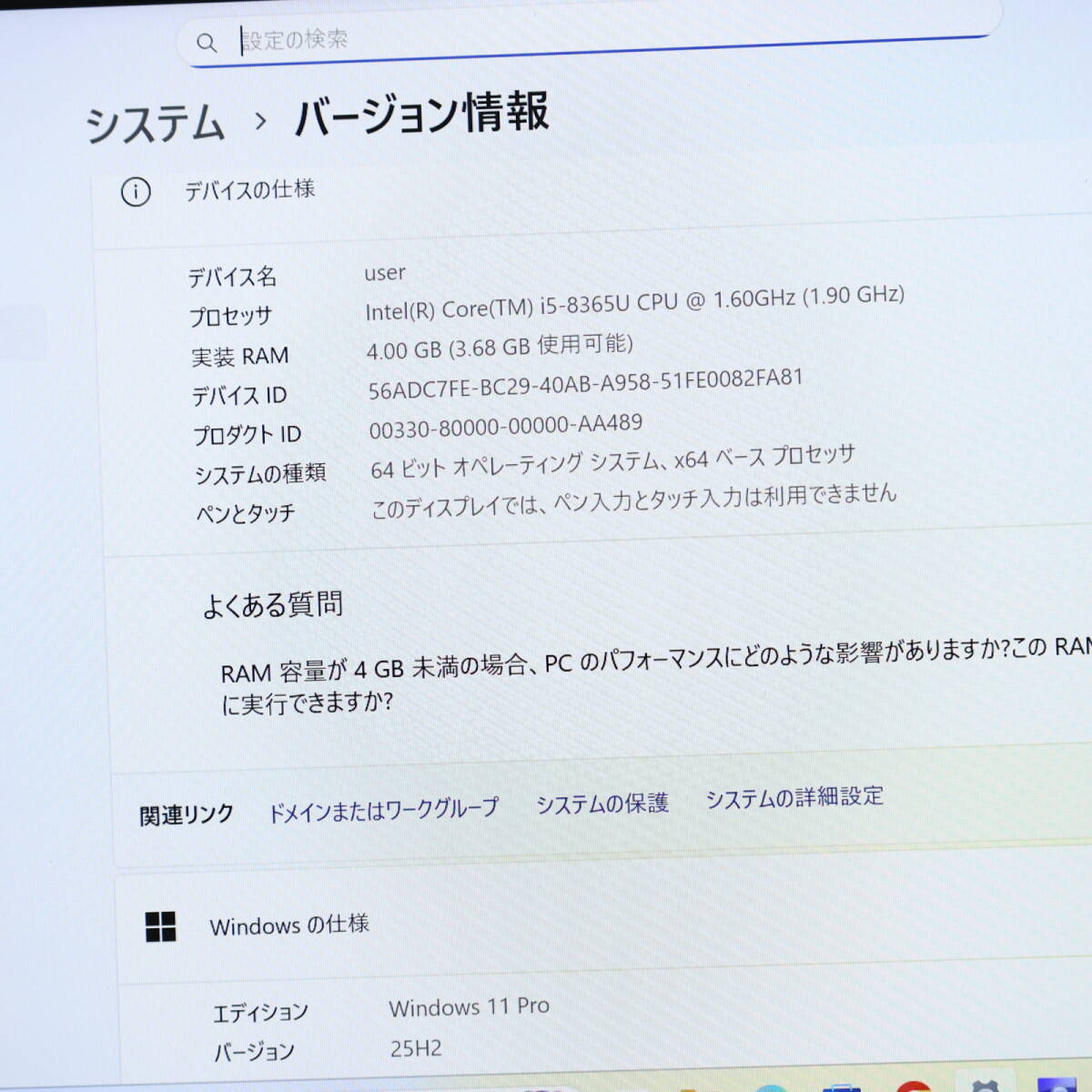Select the デバイス ID label
This screenshot has width=1092, height=1092.
pyautogui.click(x=239, y=396)
